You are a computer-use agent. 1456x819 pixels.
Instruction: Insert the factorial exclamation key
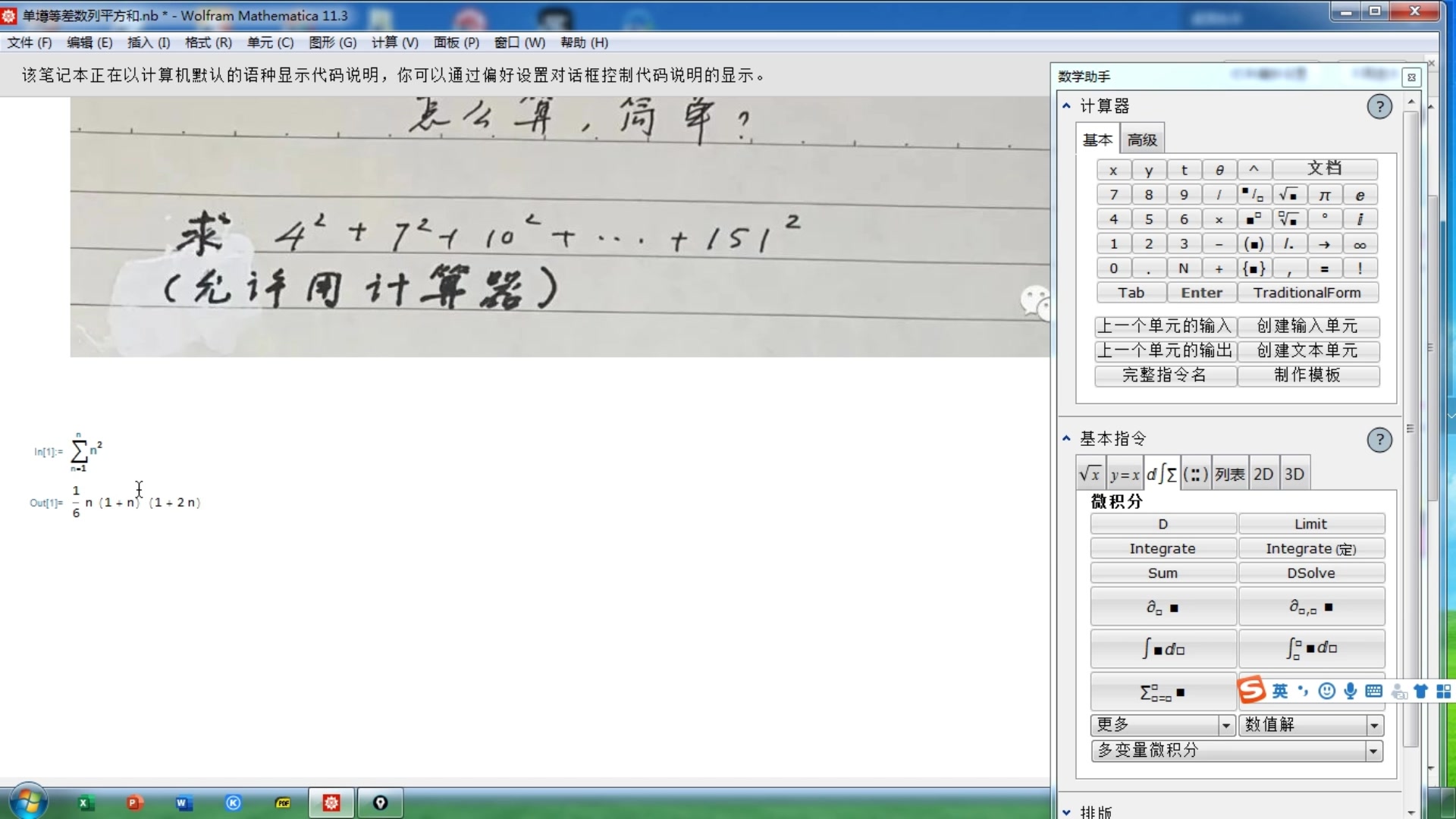coord(1360,268)
